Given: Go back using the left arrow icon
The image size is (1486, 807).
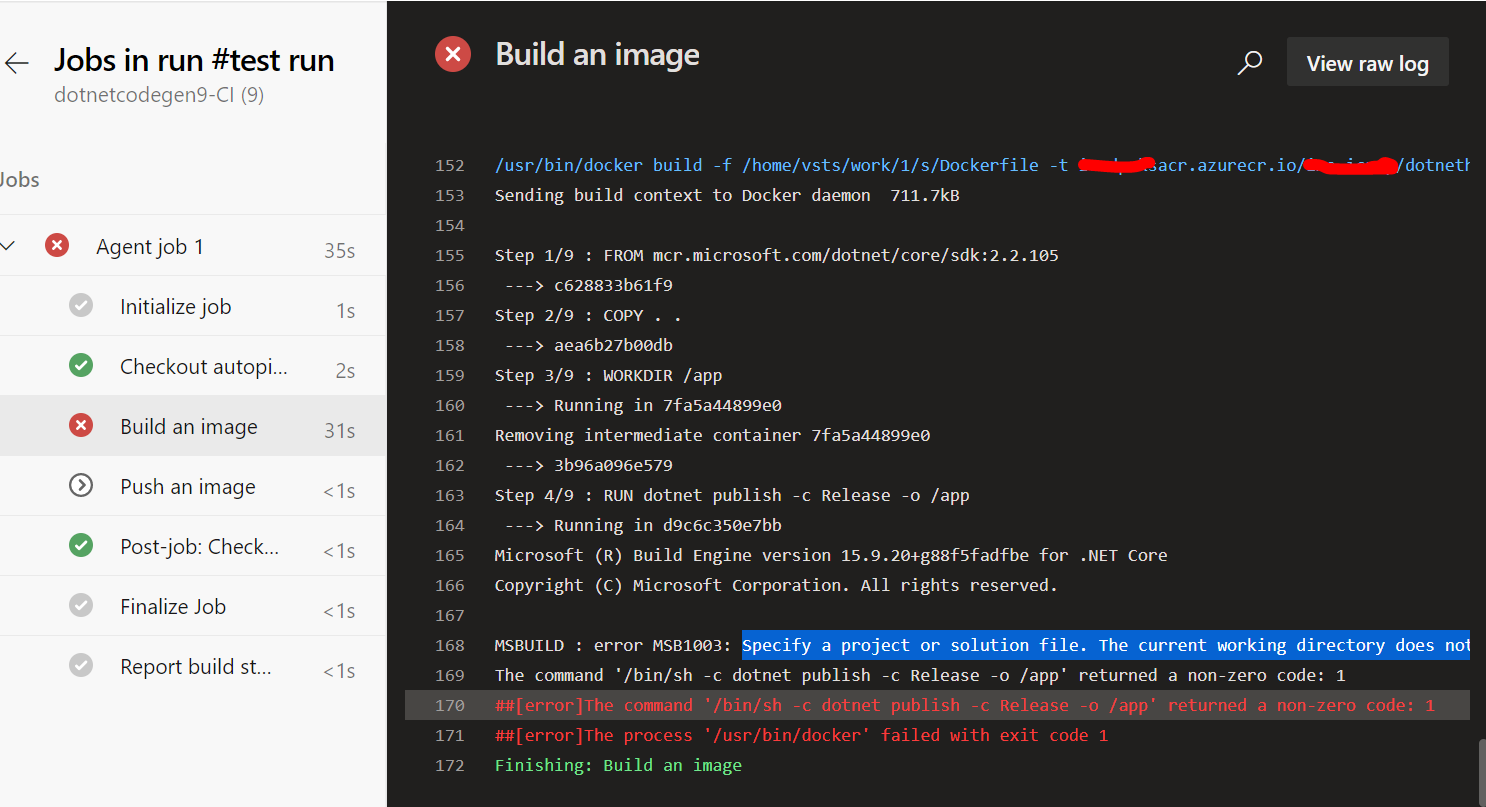Looking at the screenshot, I should [17, 64].
